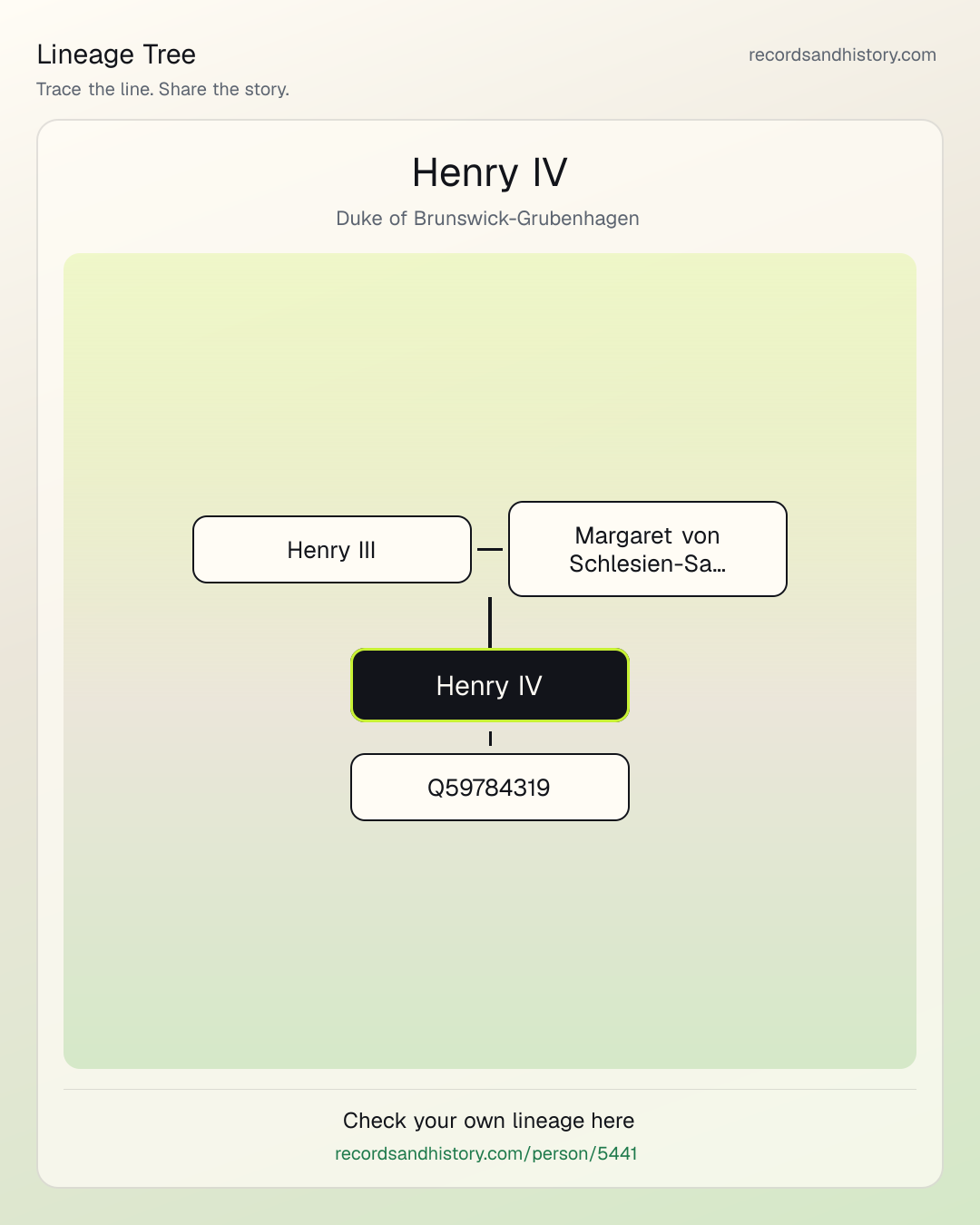The height and width of the screenshot is (1225, 980).
Task: Click the short connector above Q59784319
Action: coord(490,739)
